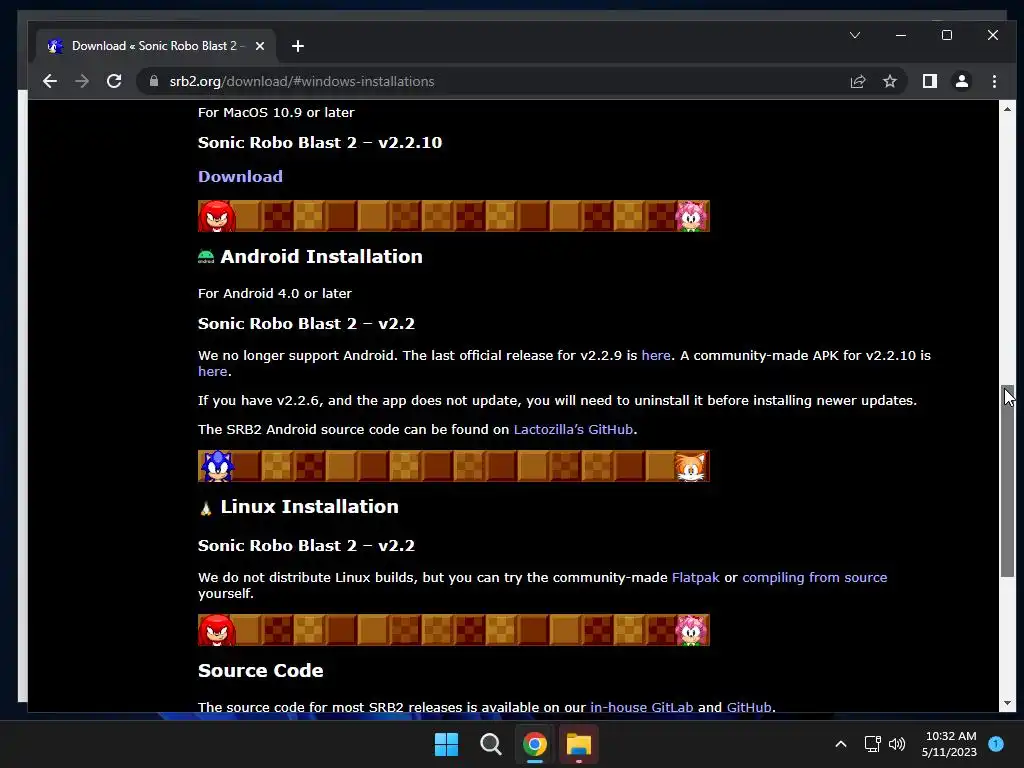The height and width of the screenshot is (768, 1024).
Task: Click the forward navigation arrow
Action: coord(82,81)
